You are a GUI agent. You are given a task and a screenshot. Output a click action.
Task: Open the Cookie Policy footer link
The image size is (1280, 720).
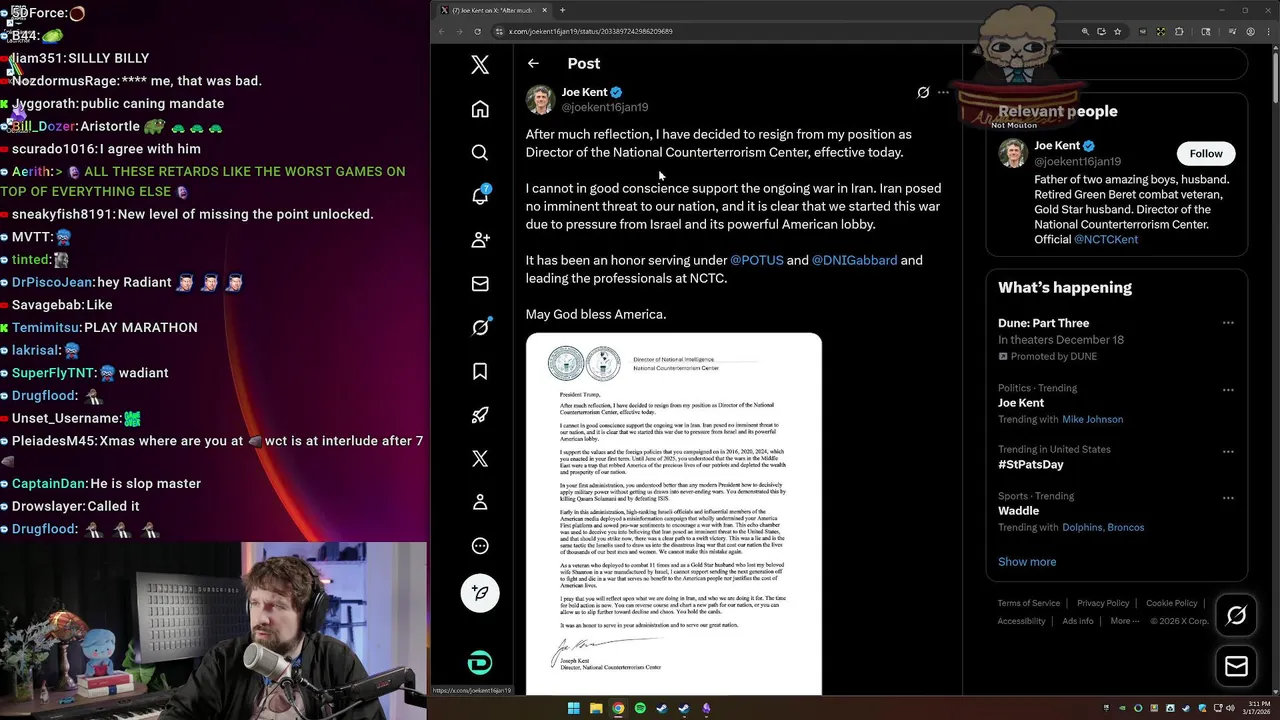click(x=1172, y=603)
